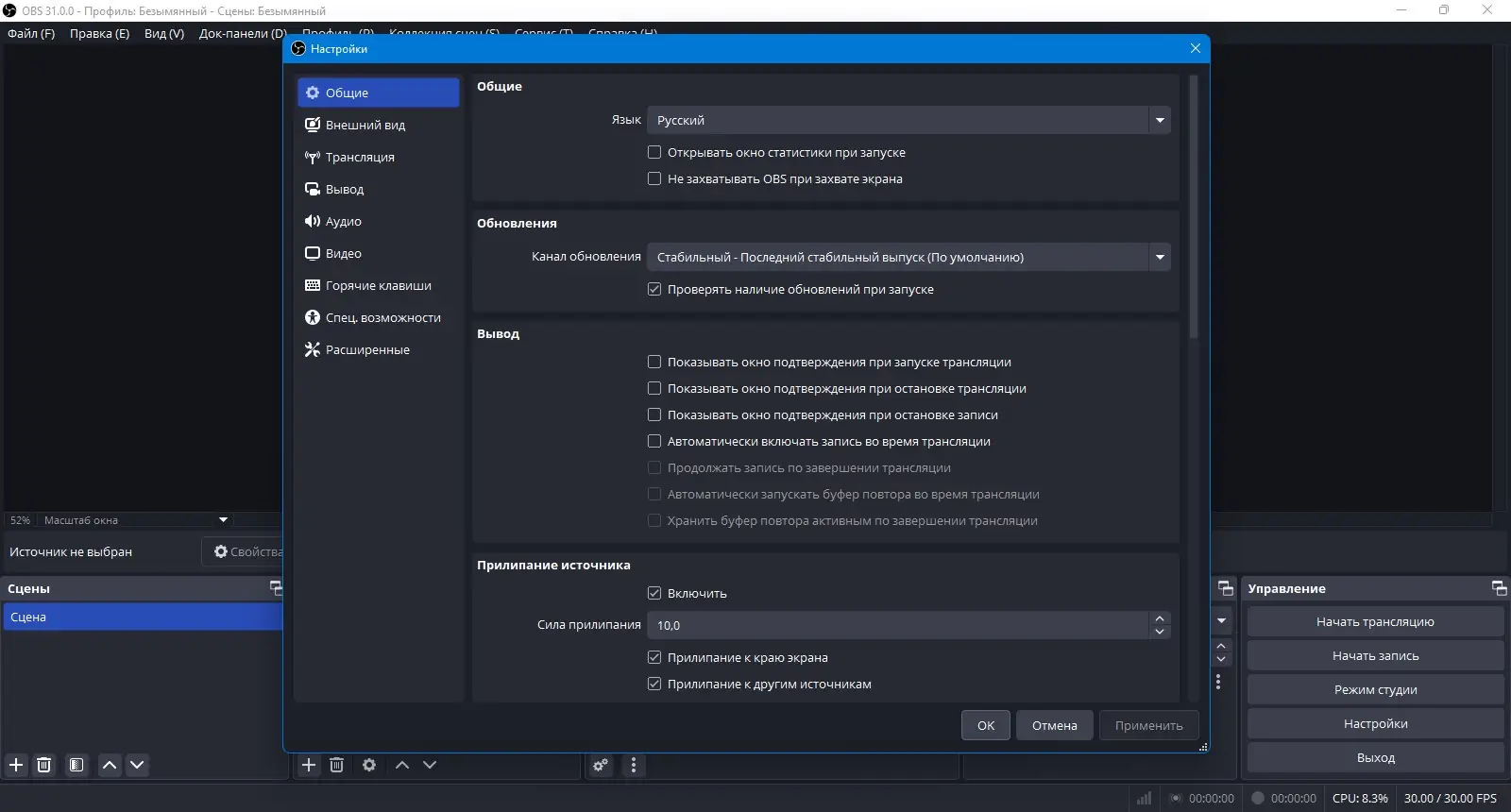The image size is (1511, 812).
Task: Toggle Прилипание к краю экрана checkbox
Action: tap(654, 657)
